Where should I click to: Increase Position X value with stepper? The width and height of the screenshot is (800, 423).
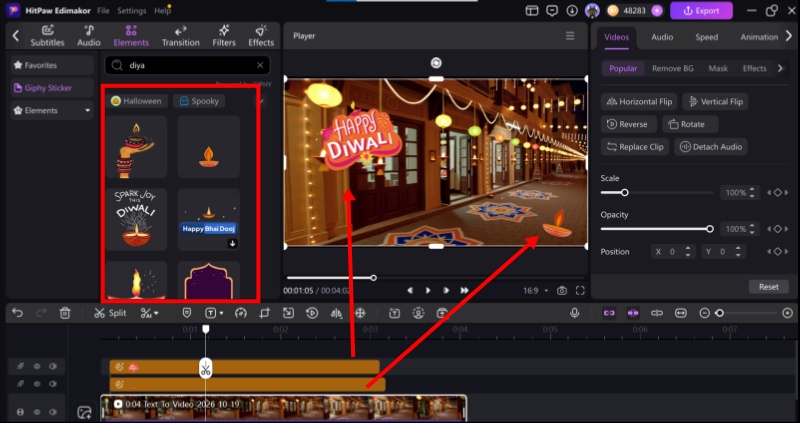pyautogui.click(x=688, y=249)
